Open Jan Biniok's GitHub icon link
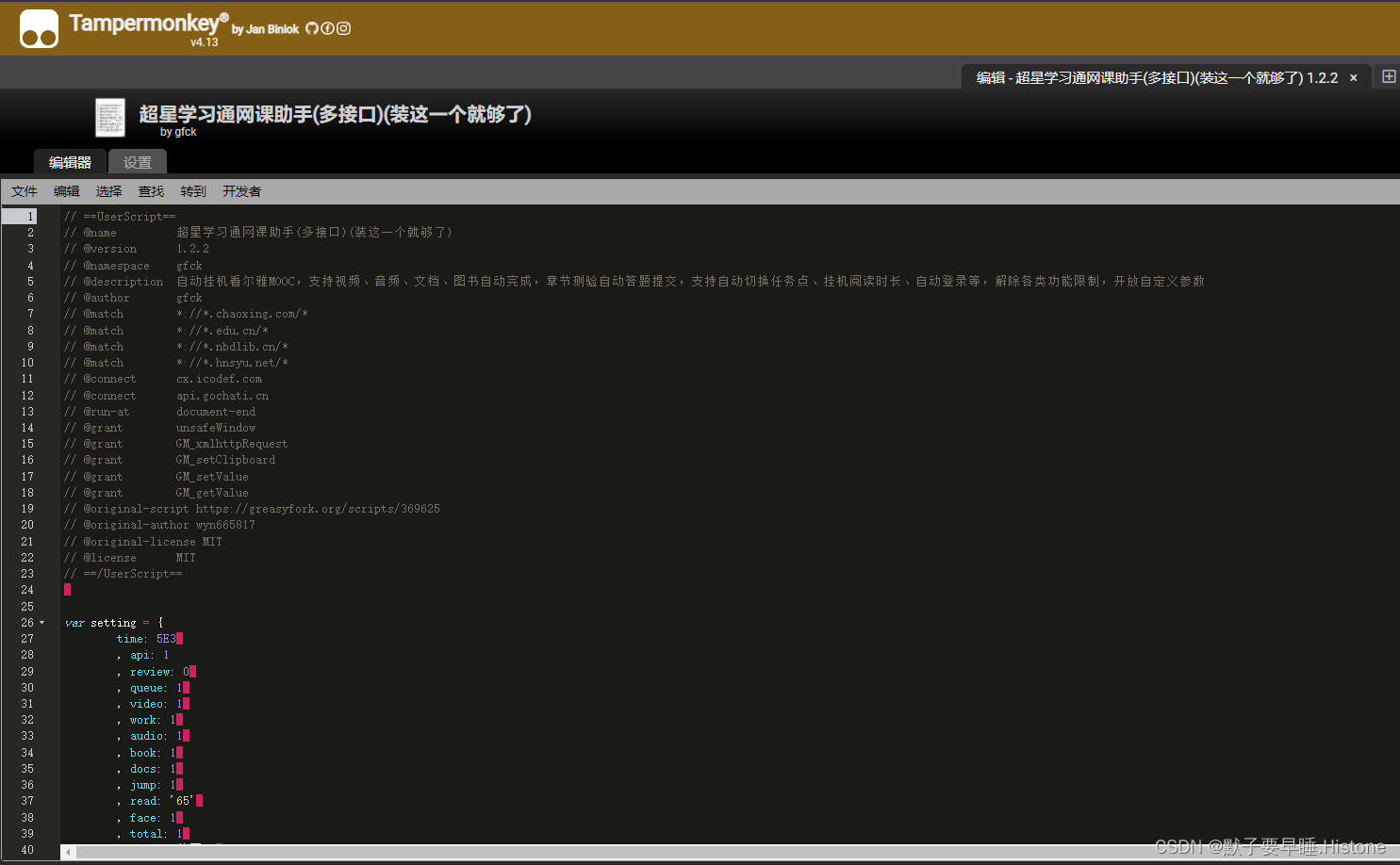 pyautogui.click(x=312, y=28)
